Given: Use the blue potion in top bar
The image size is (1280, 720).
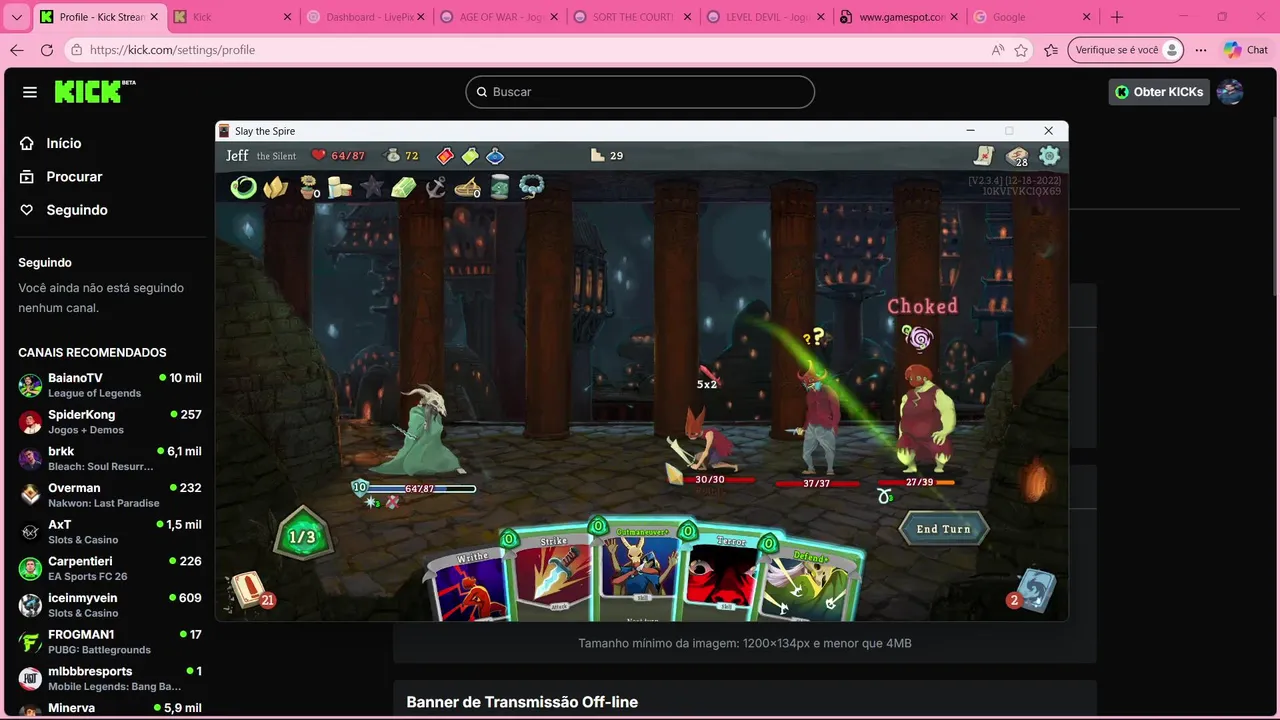Looking at the screenshot, I should [x=495, y=156].
